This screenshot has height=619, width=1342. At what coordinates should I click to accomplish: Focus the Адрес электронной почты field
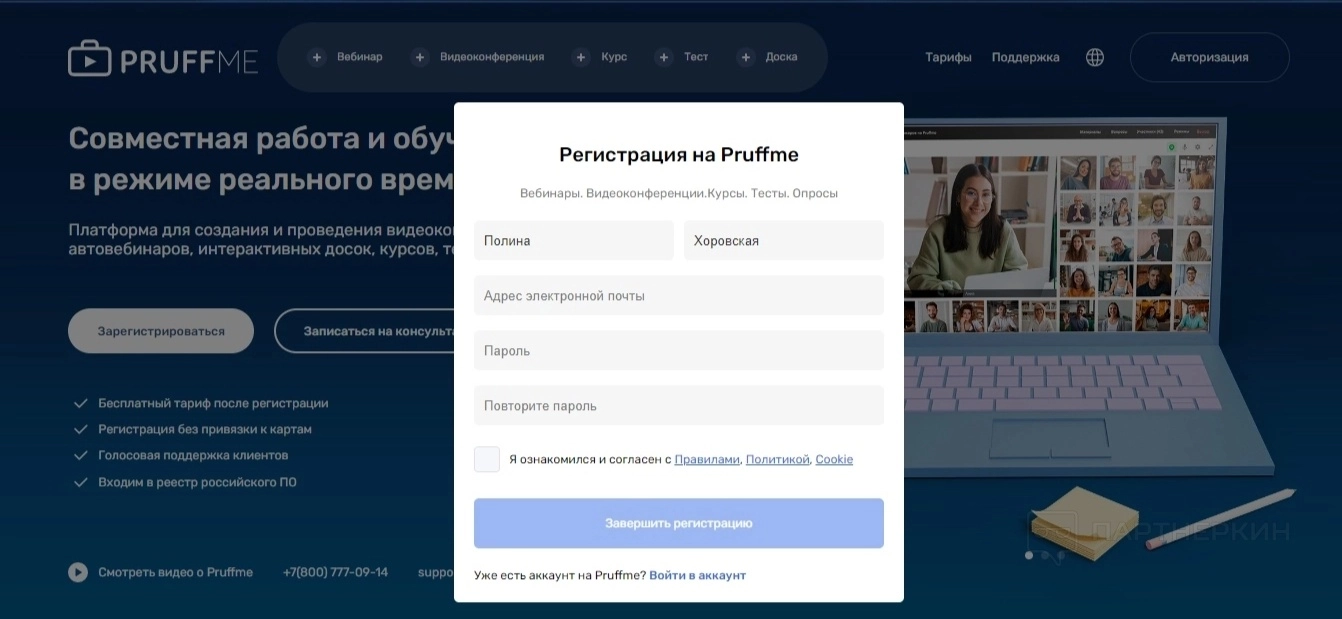click(679, 295)
